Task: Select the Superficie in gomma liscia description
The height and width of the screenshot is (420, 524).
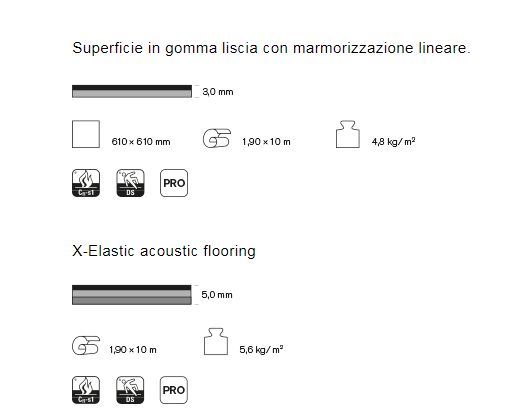Action: coord(271,48)
